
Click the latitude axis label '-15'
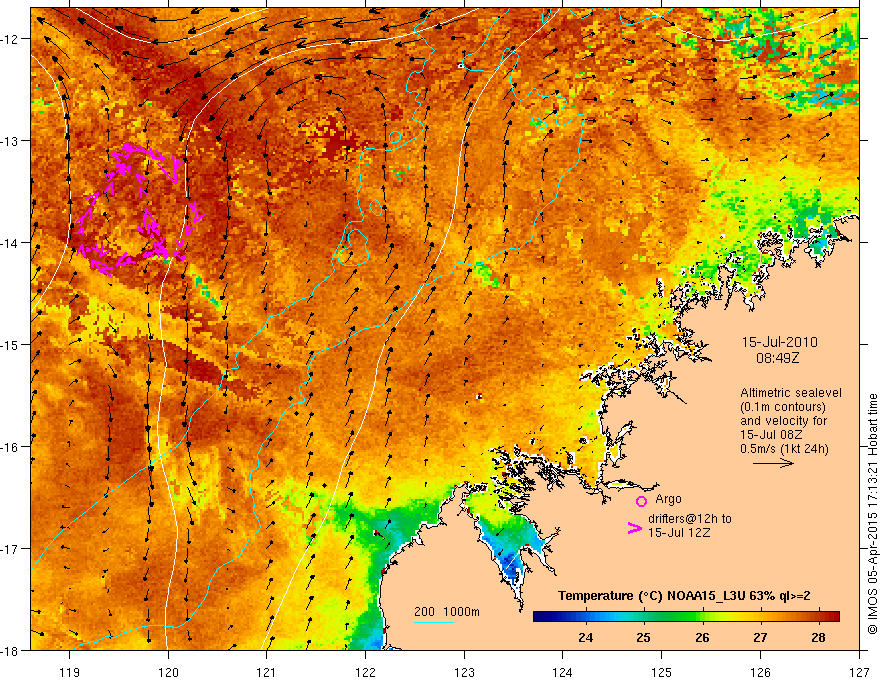[11, 344]
